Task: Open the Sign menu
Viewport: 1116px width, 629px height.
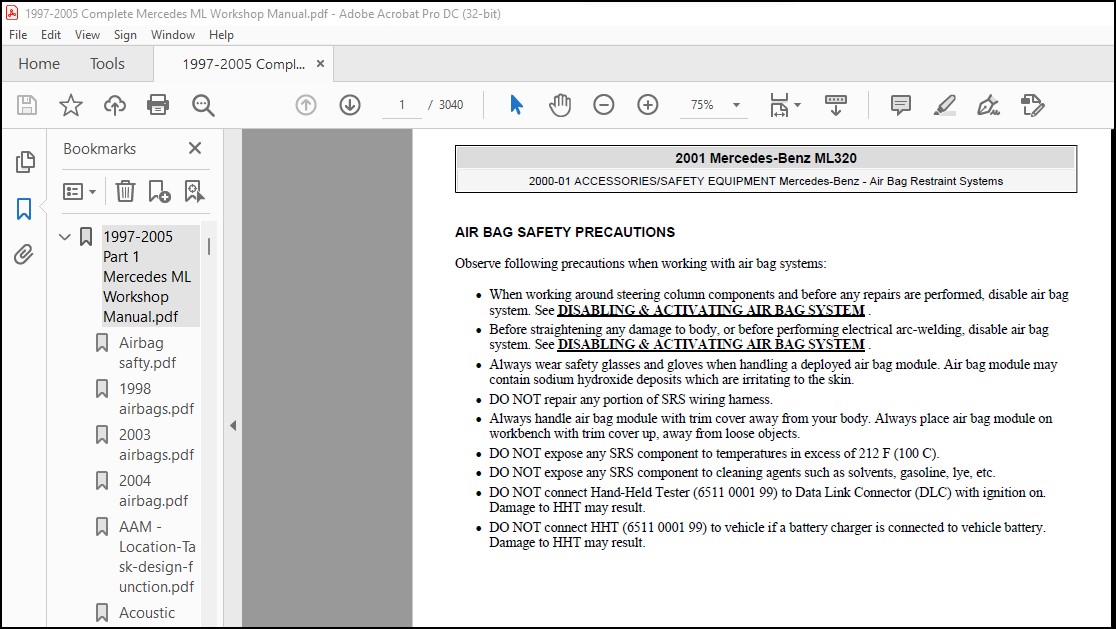Action: coord(125,35)
